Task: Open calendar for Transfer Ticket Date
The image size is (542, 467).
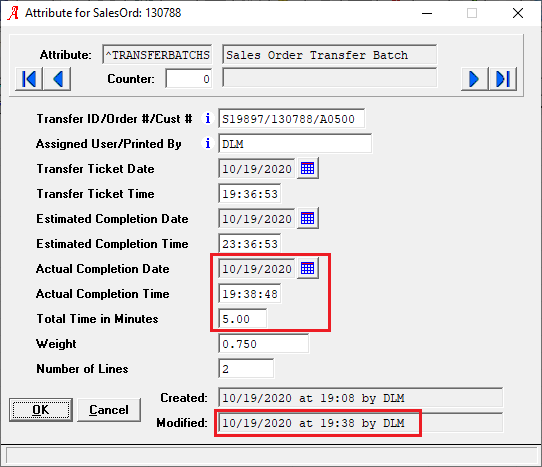Action: point(308,168)
